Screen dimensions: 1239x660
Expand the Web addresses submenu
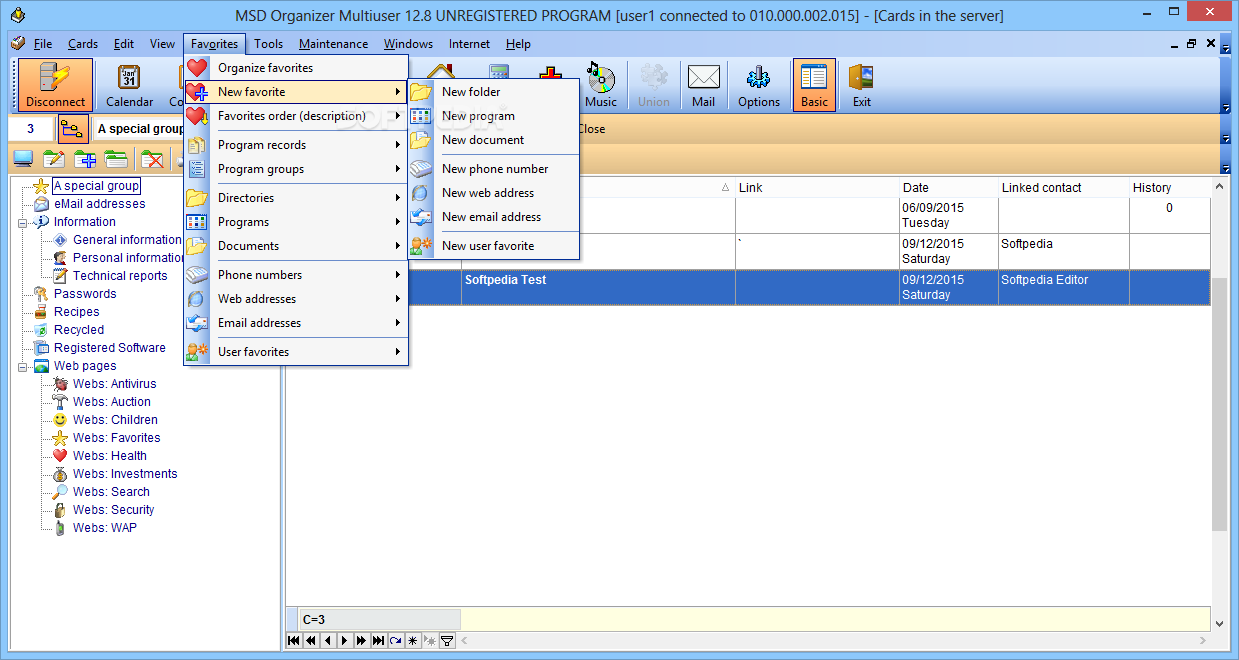[x=297, y=299]
